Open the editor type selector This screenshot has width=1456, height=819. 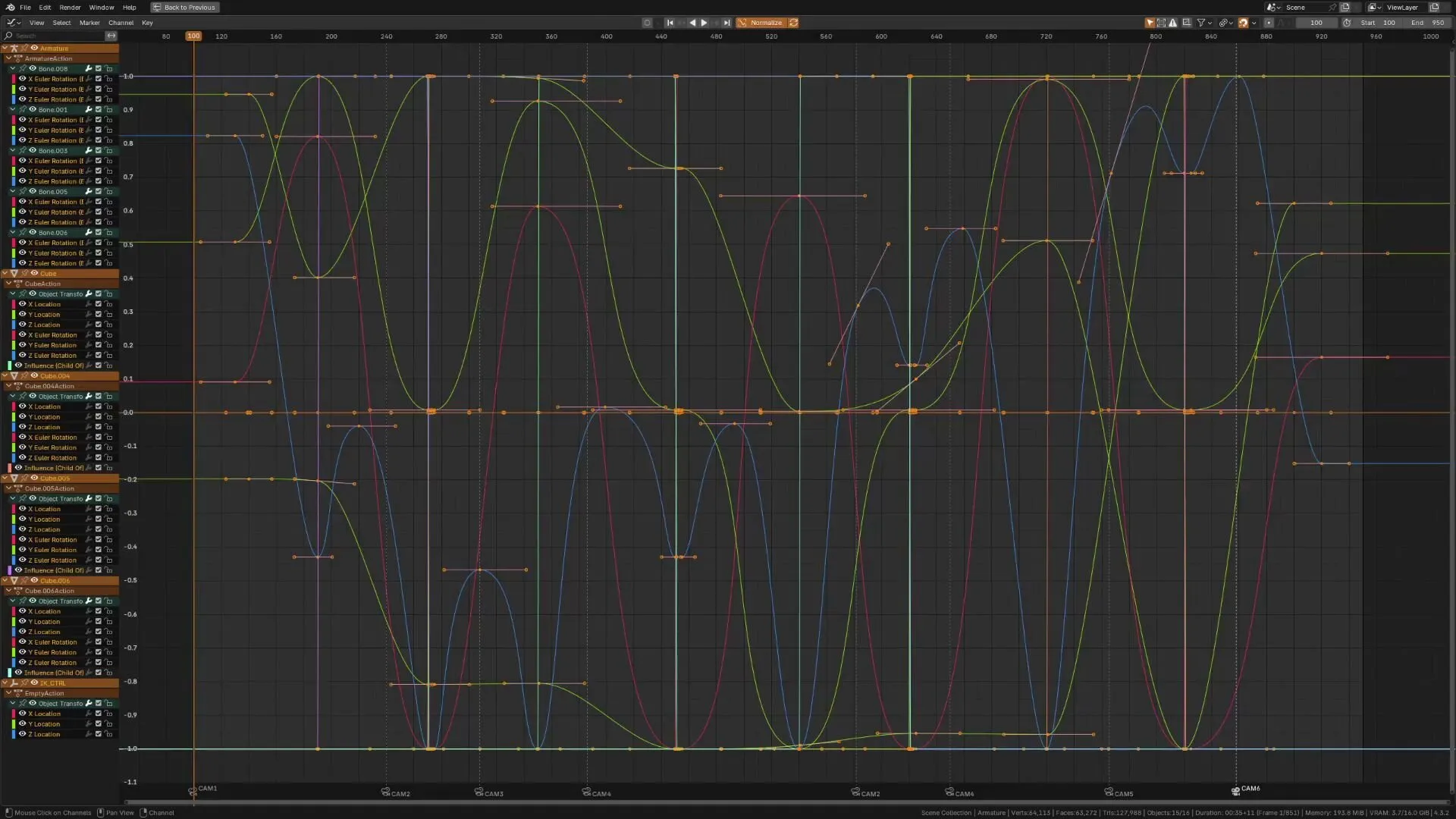[x=13, y=23]
